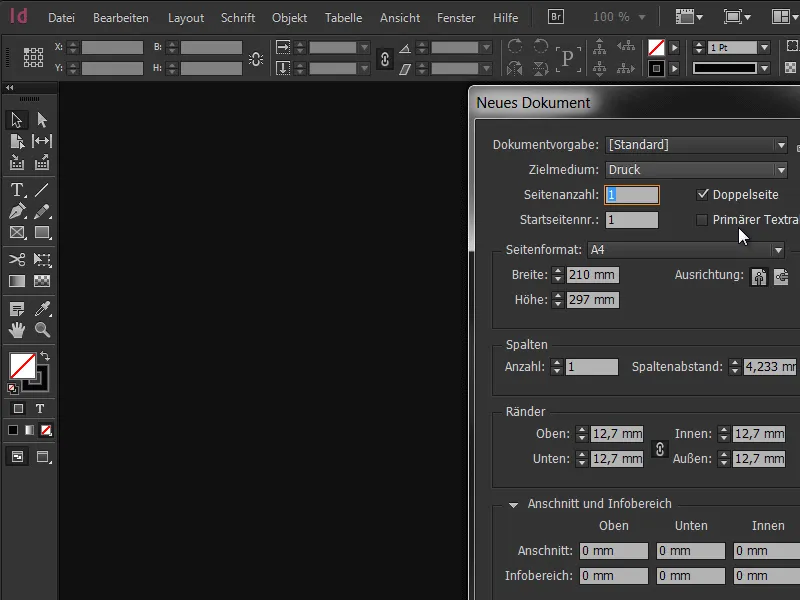This screenshot has height=600, width=800.
Task: Swap fill and stroke colors arrow
Action: click(x=45, y=356)
